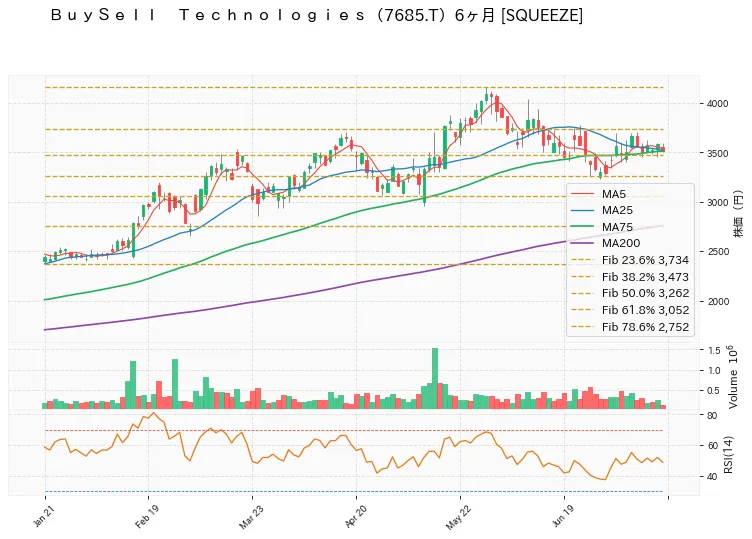Click the 4000 price axis label

[717, 104]
